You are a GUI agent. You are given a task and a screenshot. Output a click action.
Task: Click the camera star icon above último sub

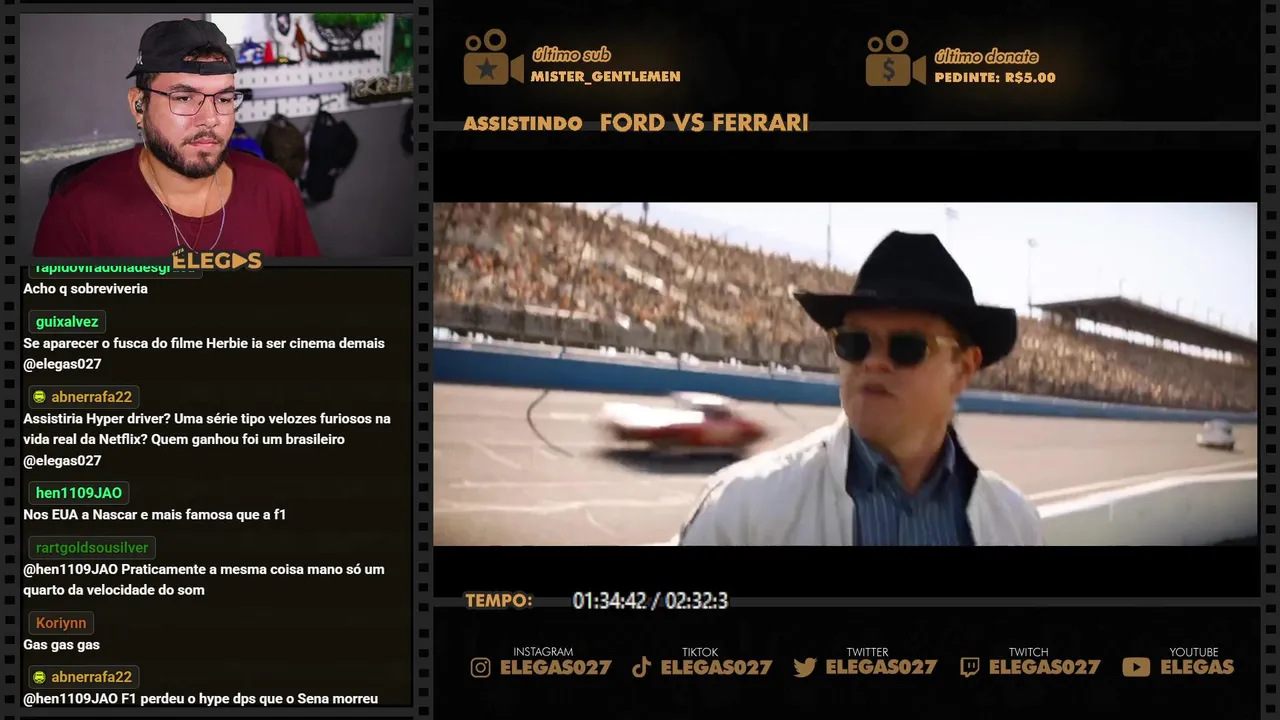(x=493, y=57)
